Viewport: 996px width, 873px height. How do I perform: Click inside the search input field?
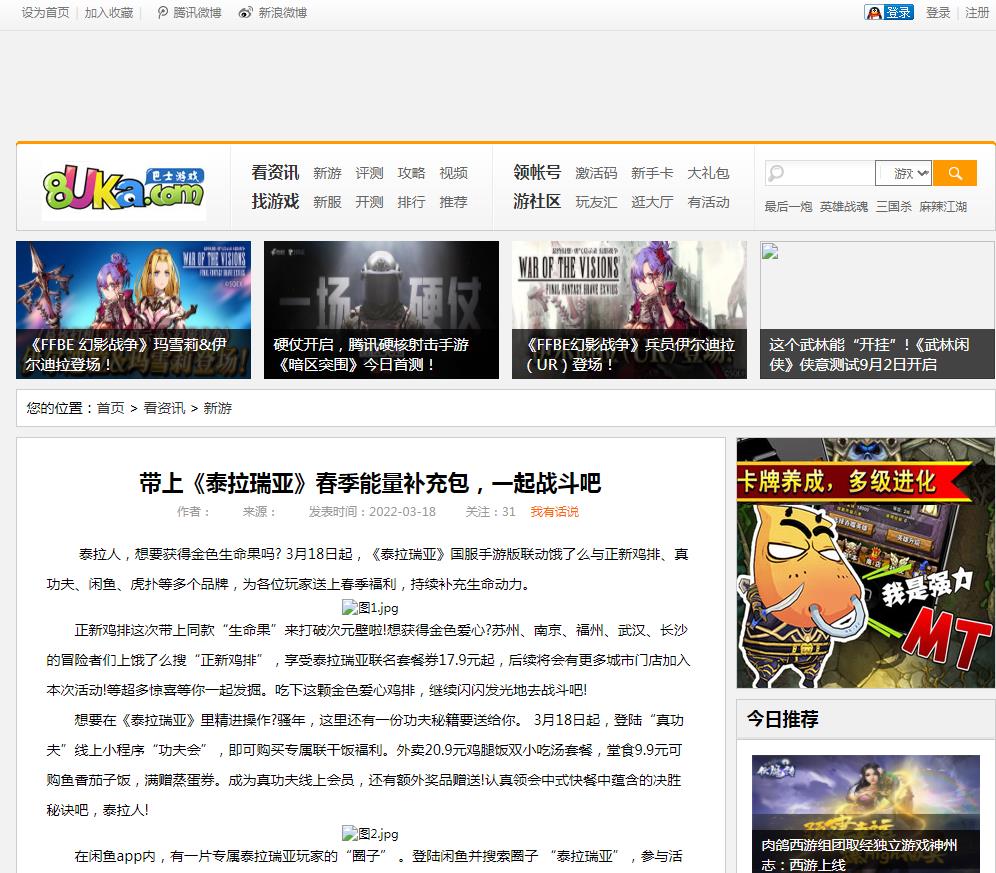point(819,173)
